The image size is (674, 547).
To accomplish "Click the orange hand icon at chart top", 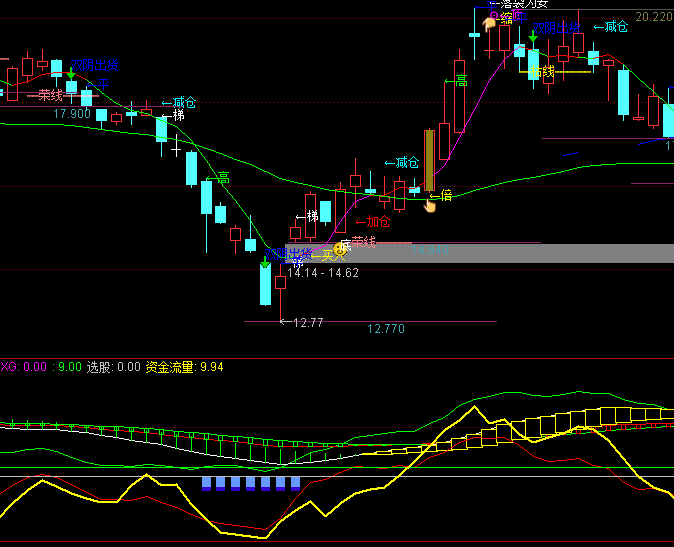I will [489, 22].
